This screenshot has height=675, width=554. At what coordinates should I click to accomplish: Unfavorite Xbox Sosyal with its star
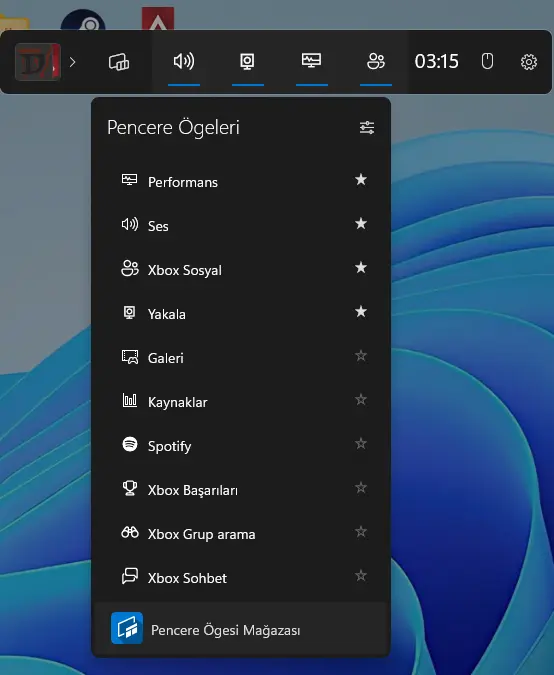pos(361,267)
